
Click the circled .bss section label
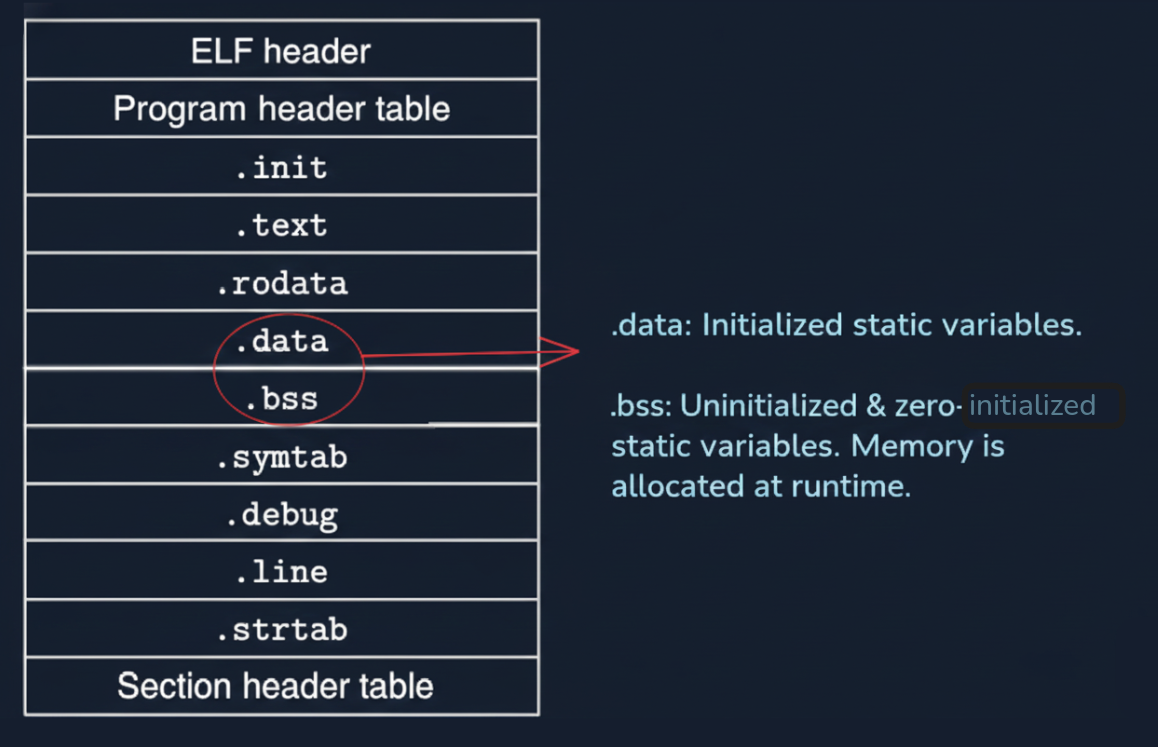pyautogui.click(x=282, y=399)
